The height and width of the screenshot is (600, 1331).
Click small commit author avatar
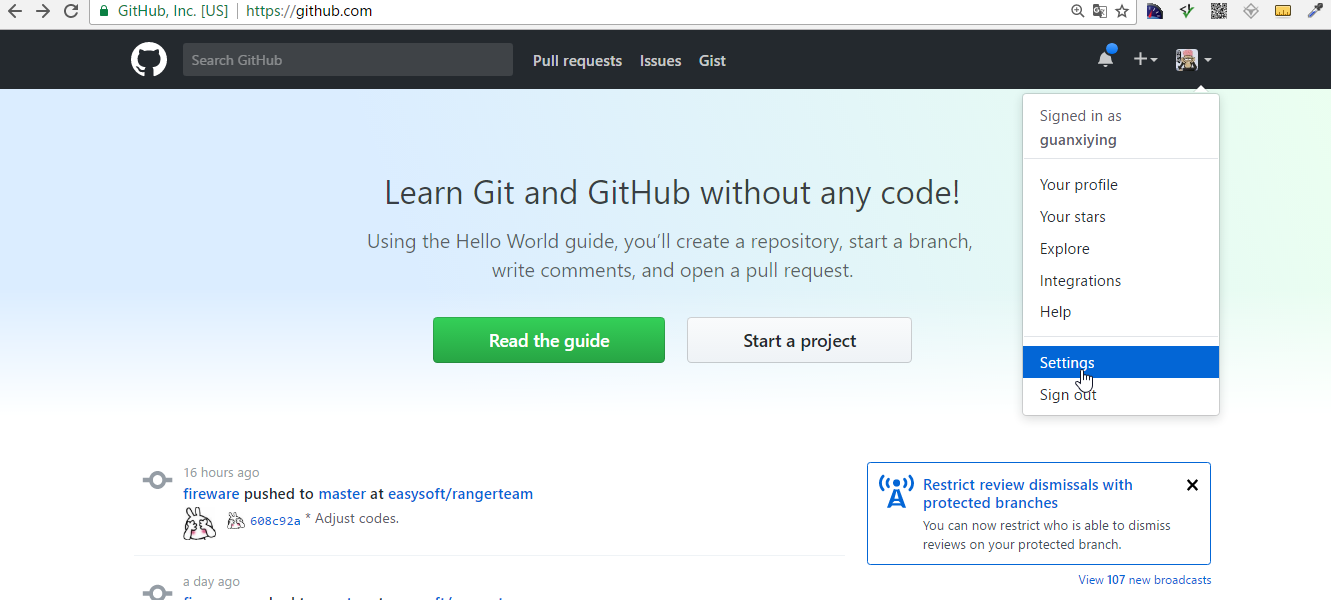(236, 520)
